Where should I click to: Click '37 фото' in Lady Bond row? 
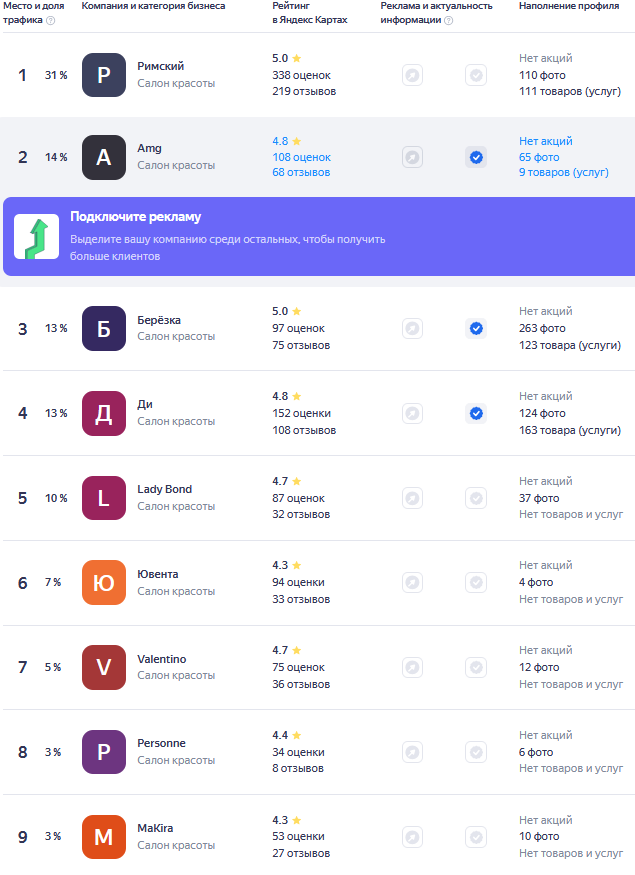(x=539, y=498)
